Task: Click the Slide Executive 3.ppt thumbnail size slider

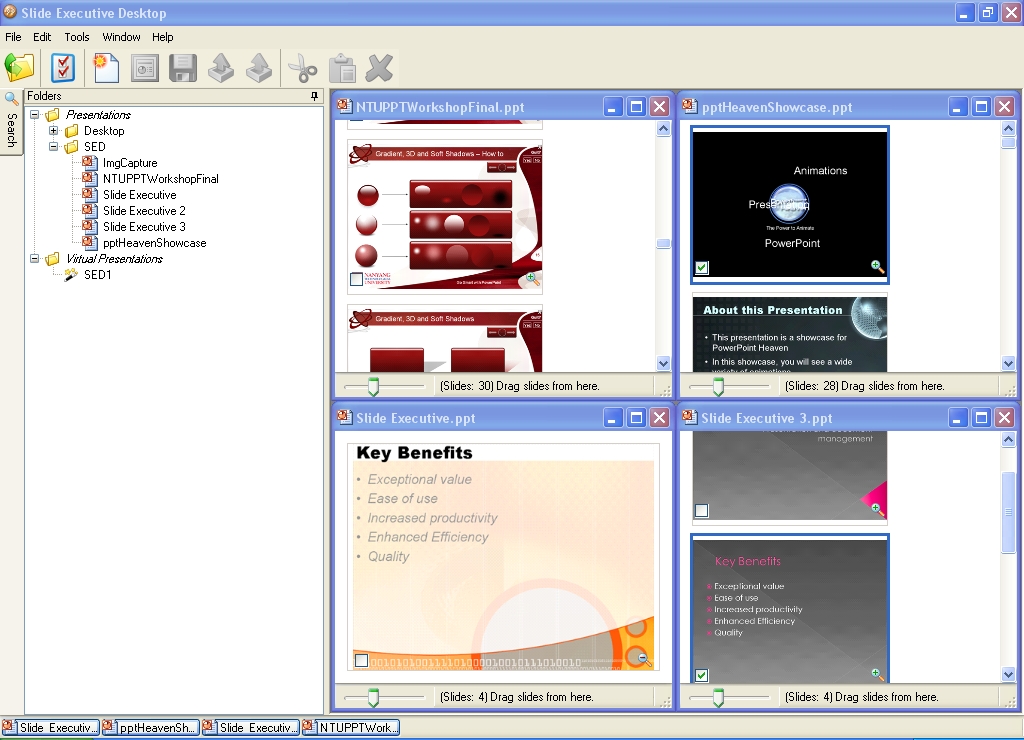Action: pos(718,698)
